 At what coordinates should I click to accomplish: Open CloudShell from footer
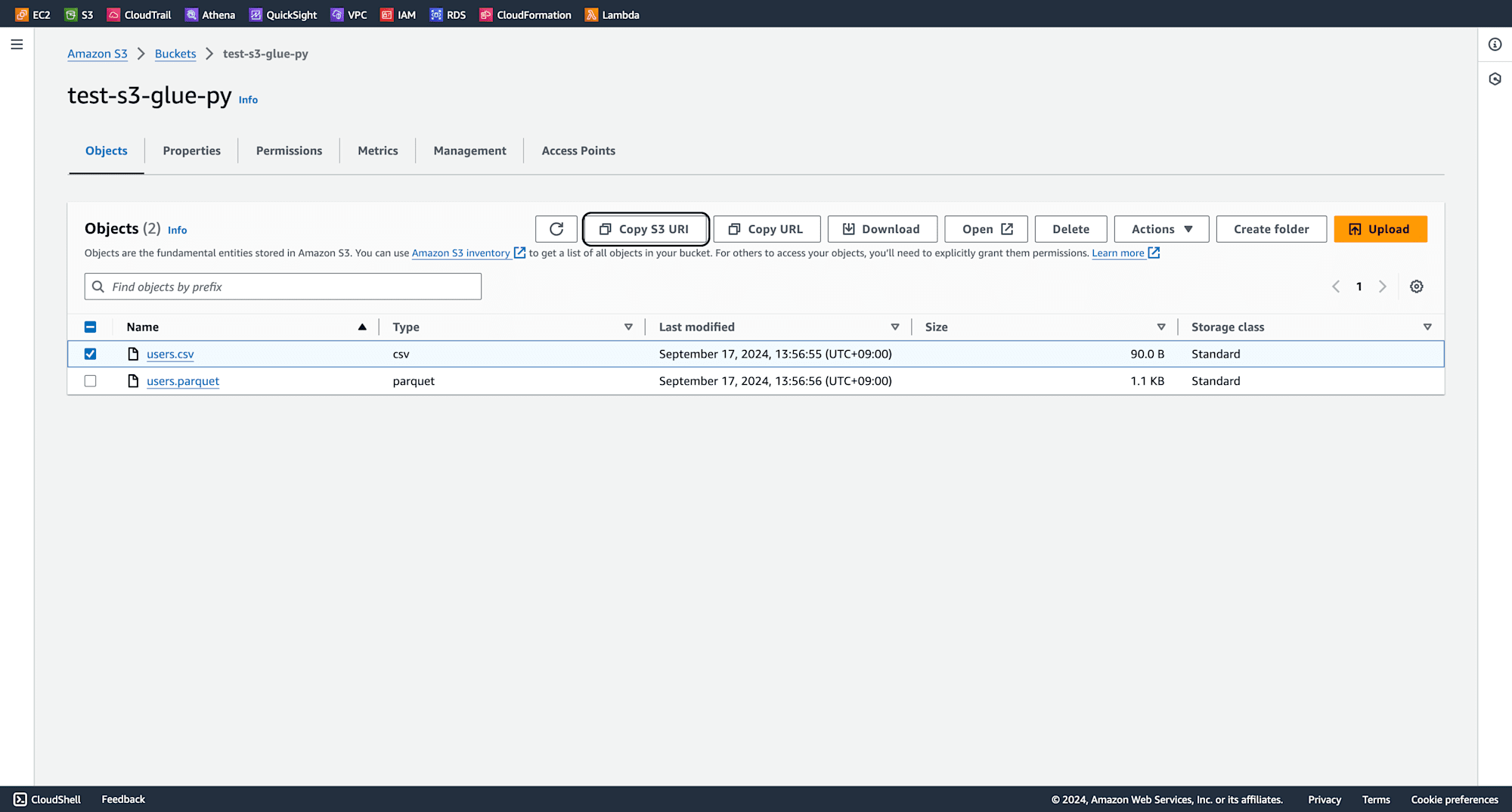[x=47, y=799]
